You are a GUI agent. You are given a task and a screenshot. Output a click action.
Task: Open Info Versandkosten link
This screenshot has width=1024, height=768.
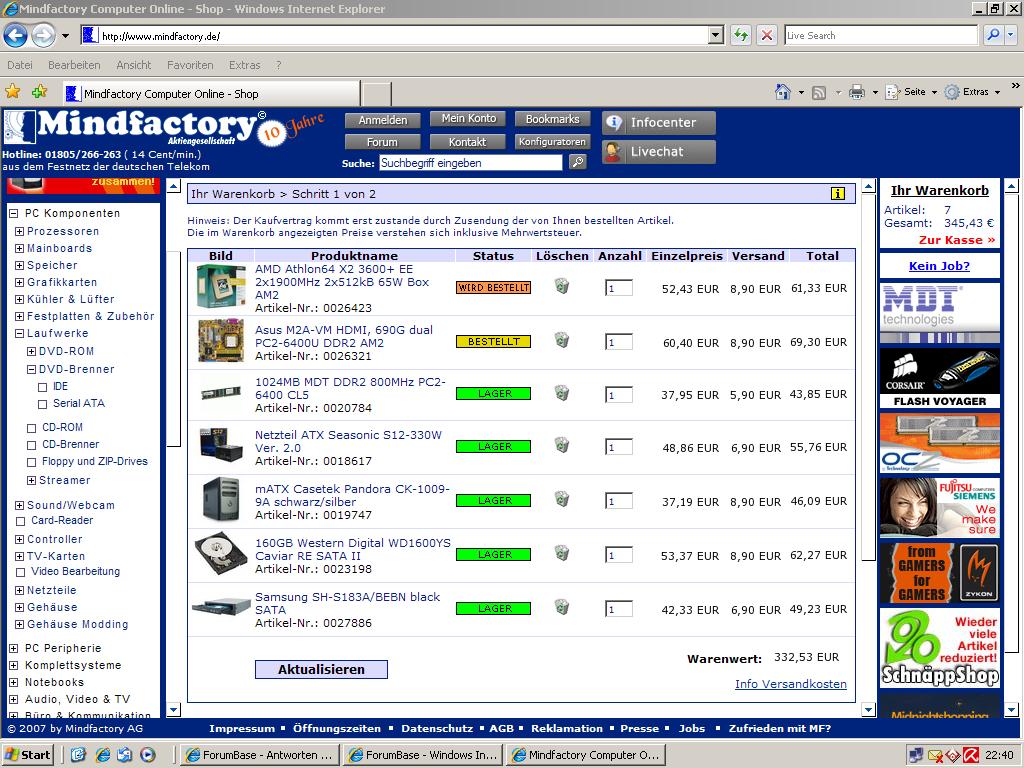point(790,684)
